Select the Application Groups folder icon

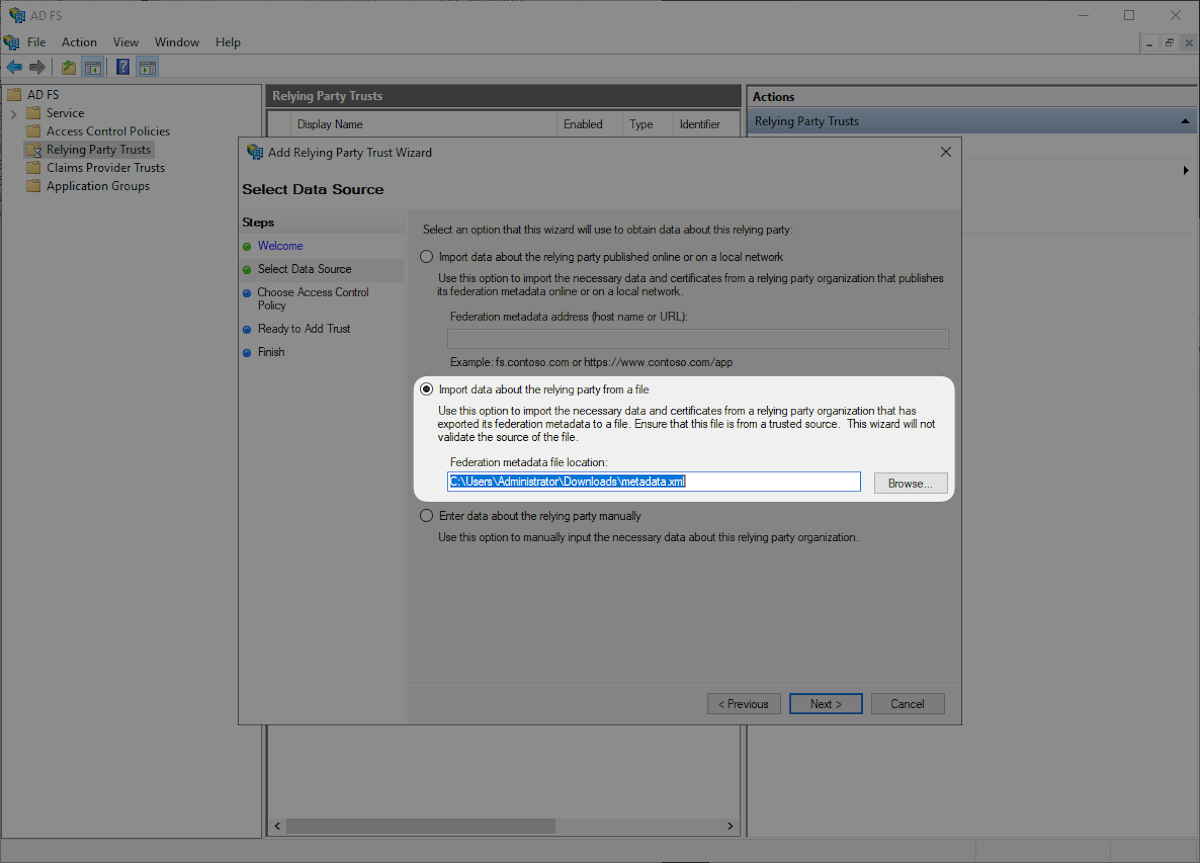(x=33, y=185)
